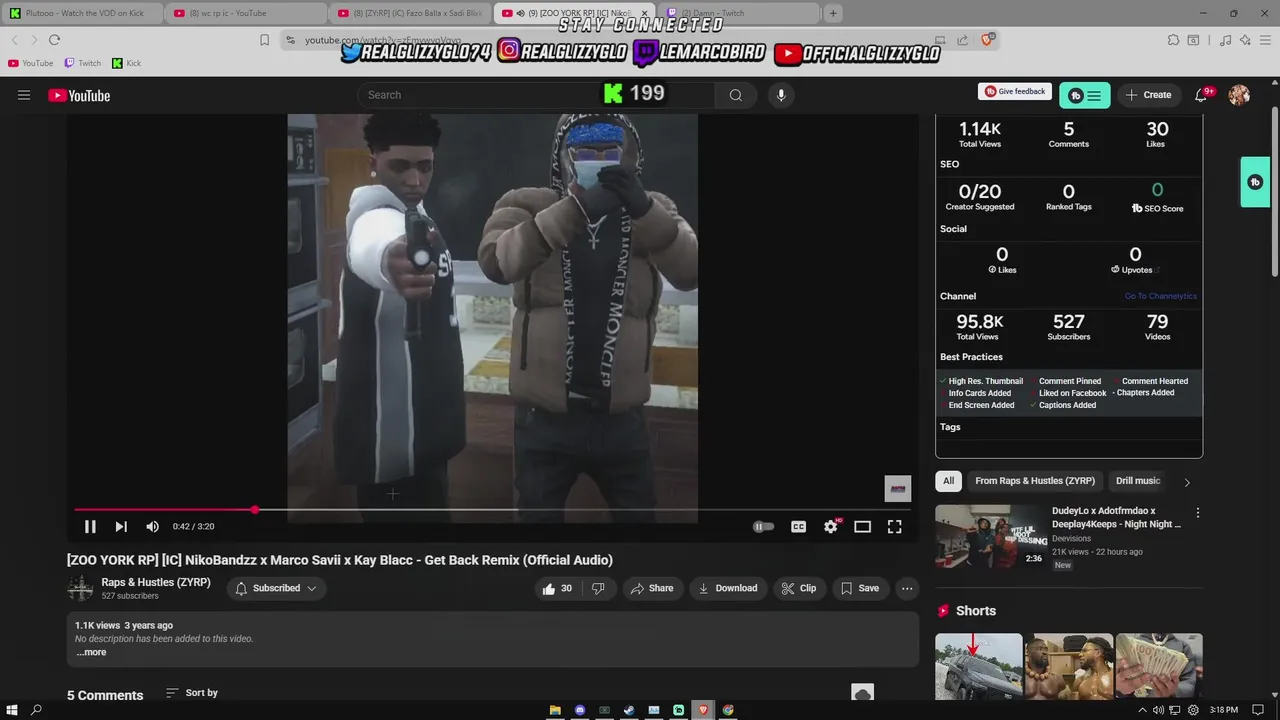Screen dimensions: 1280x720
Task: Go back in browser history
Action: [x=14, y=40]
